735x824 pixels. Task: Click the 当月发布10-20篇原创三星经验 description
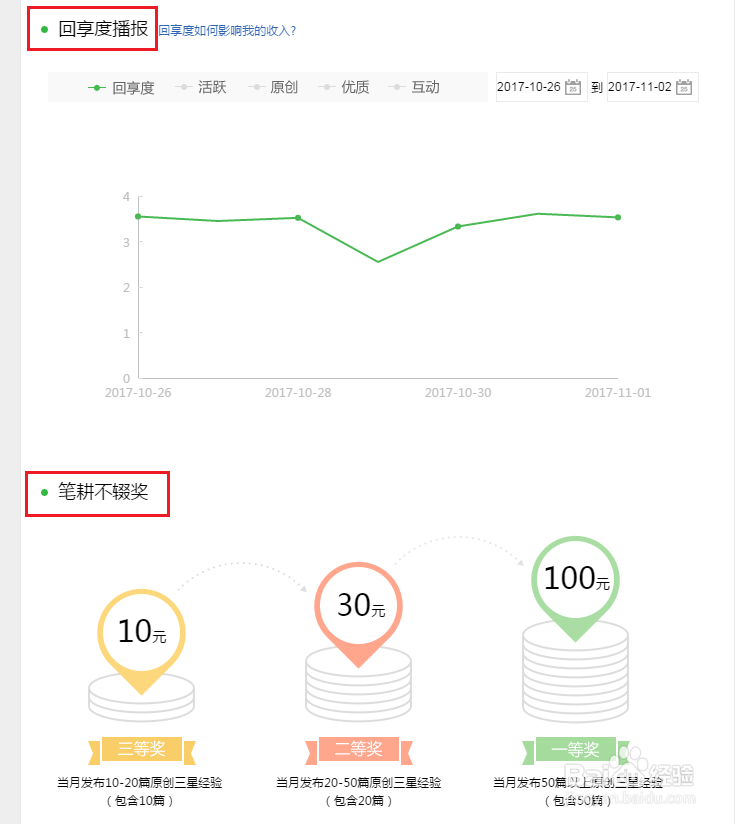140,782
